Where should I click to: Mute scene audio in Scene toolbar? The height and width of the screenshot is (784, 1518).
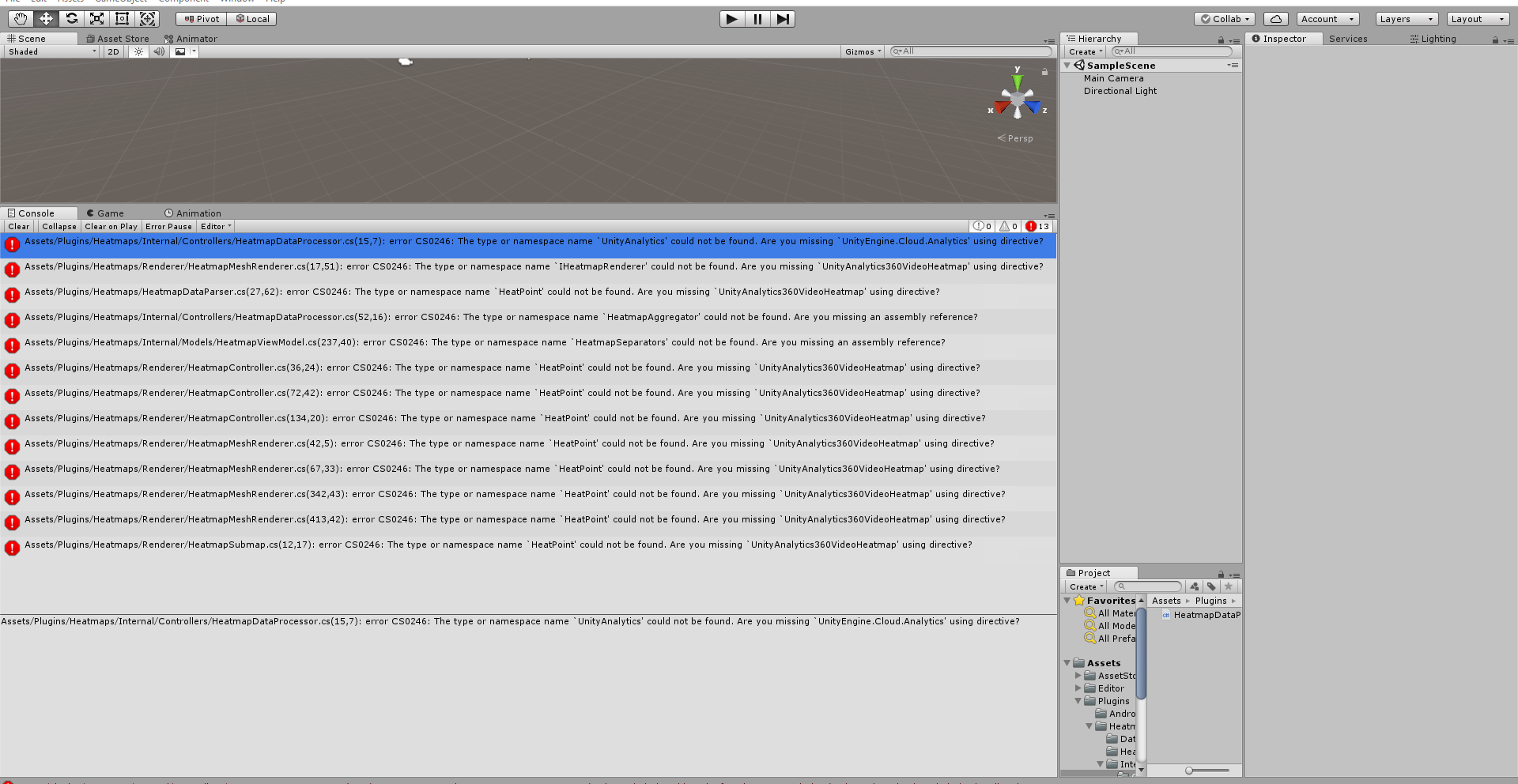pyautogui.click(x=159, y=51)
